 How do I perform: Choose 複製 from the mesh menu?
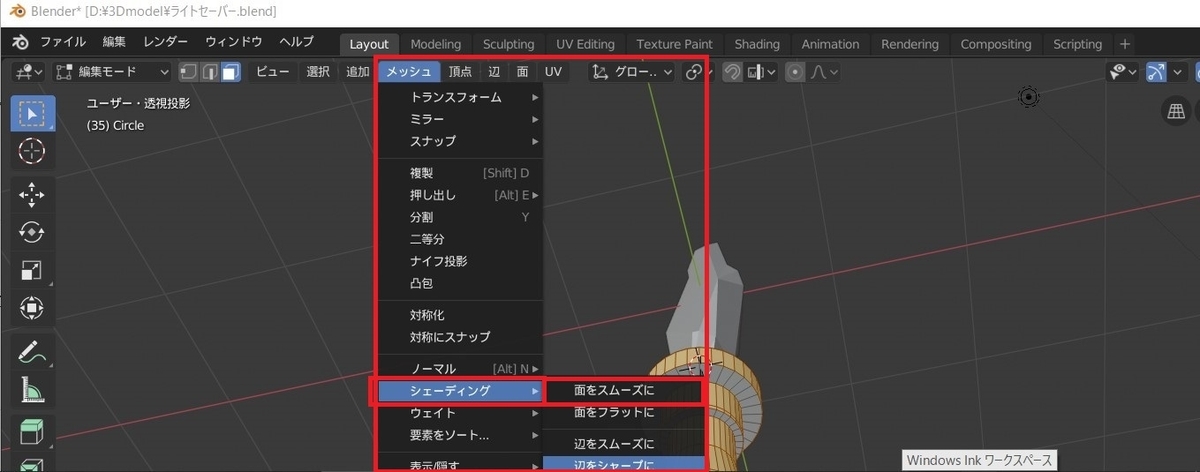pos(460,173)
